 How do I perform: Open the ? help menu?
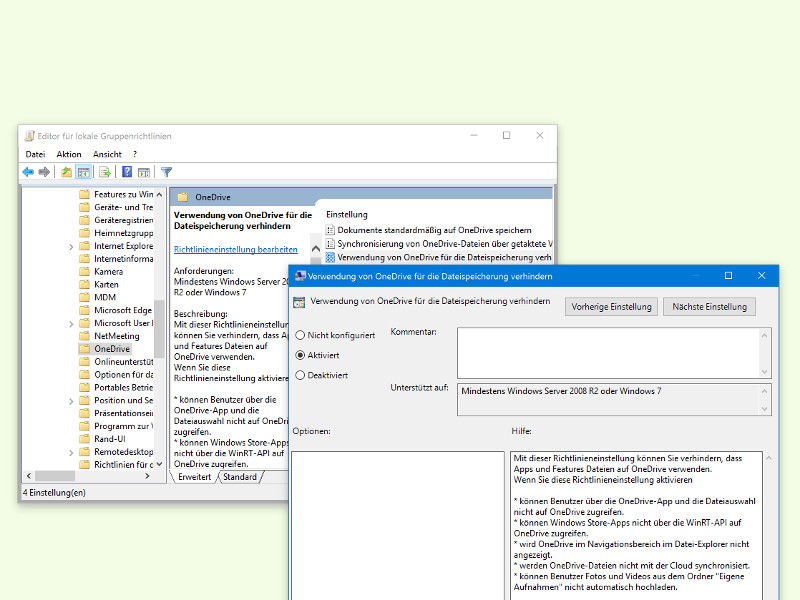(x=135, y=154)
